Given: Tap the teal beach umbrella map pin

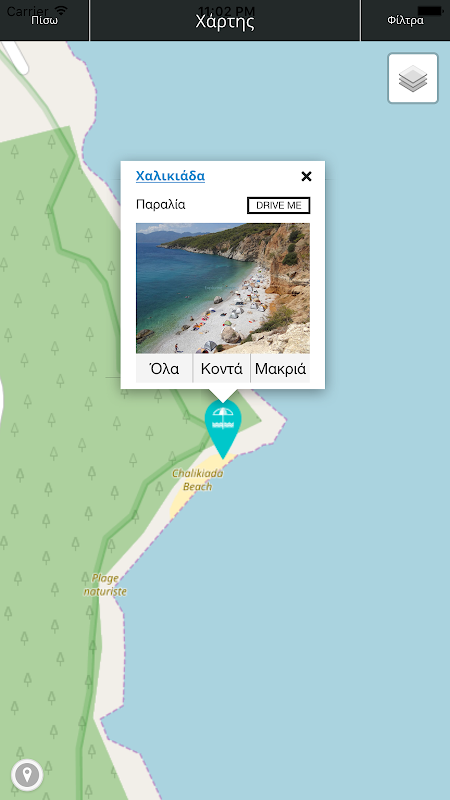Looking at the screenshot, I should pos(223,429).
